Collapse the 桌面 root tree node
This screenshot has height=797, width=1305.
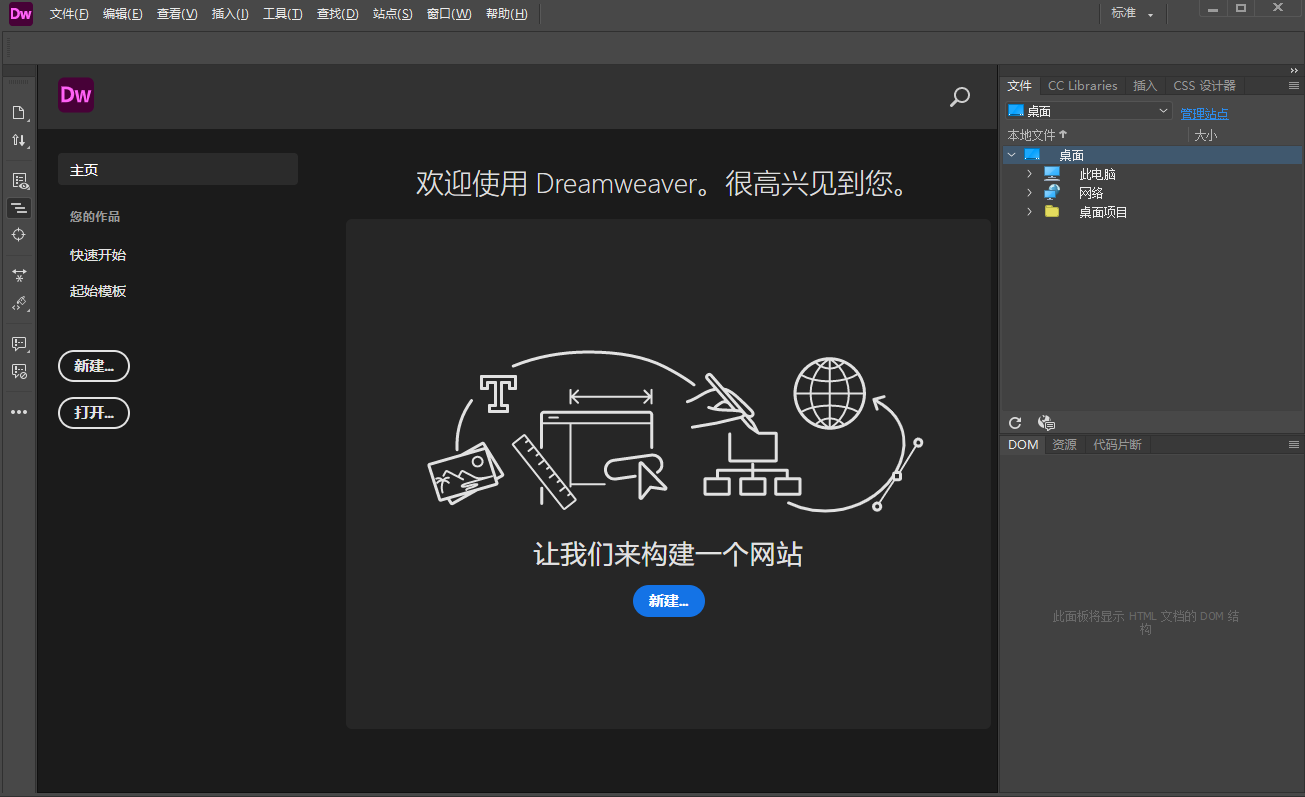[1012, 155]
